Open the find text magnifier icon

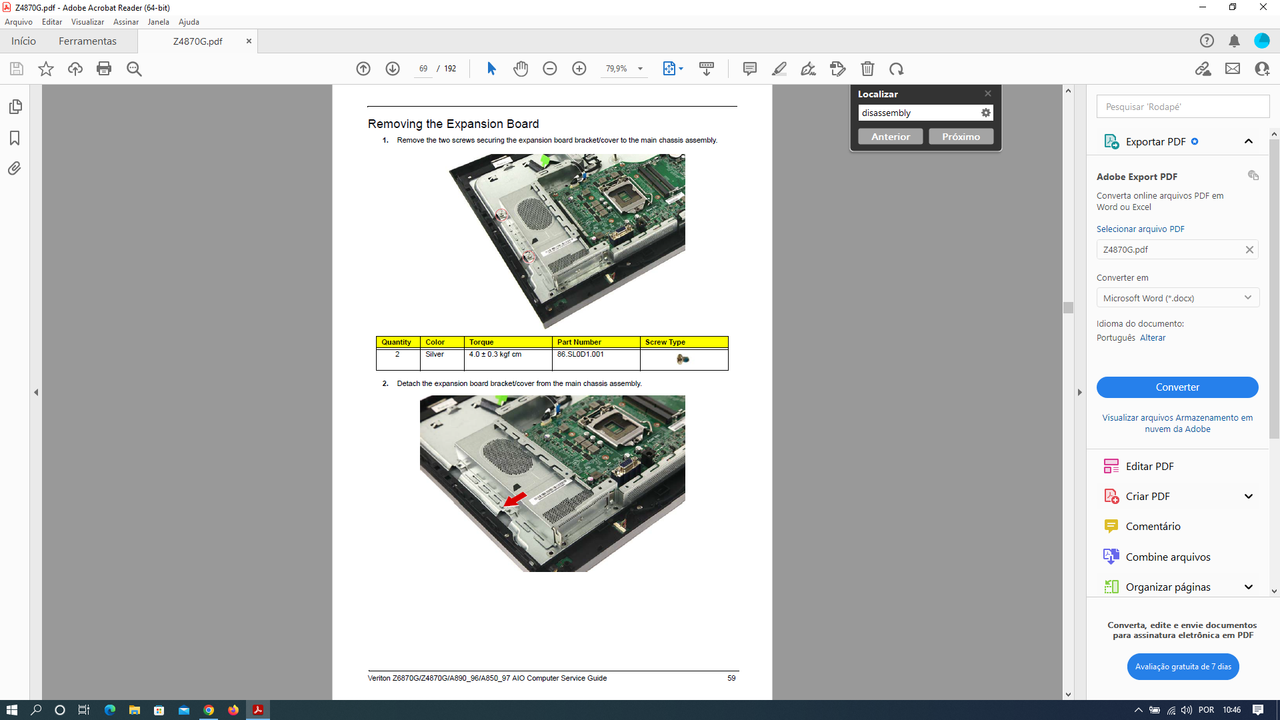134,69
